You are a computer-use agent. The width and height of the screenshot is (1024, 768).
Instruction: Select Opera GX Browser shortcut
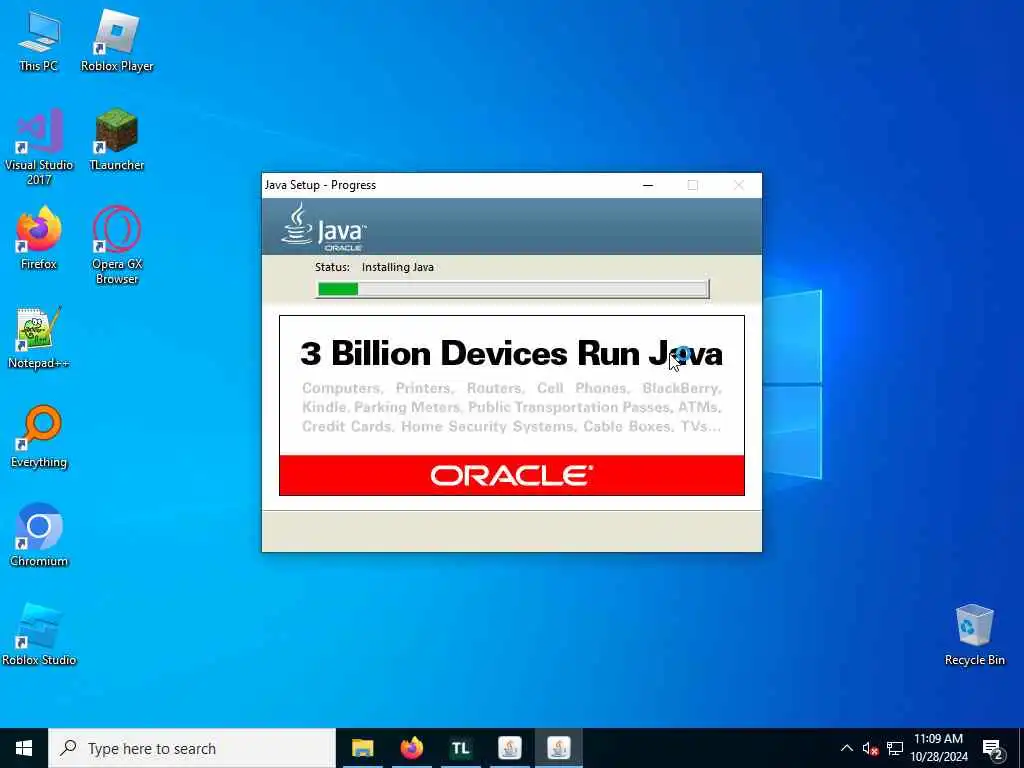click(x=117, y=246)
